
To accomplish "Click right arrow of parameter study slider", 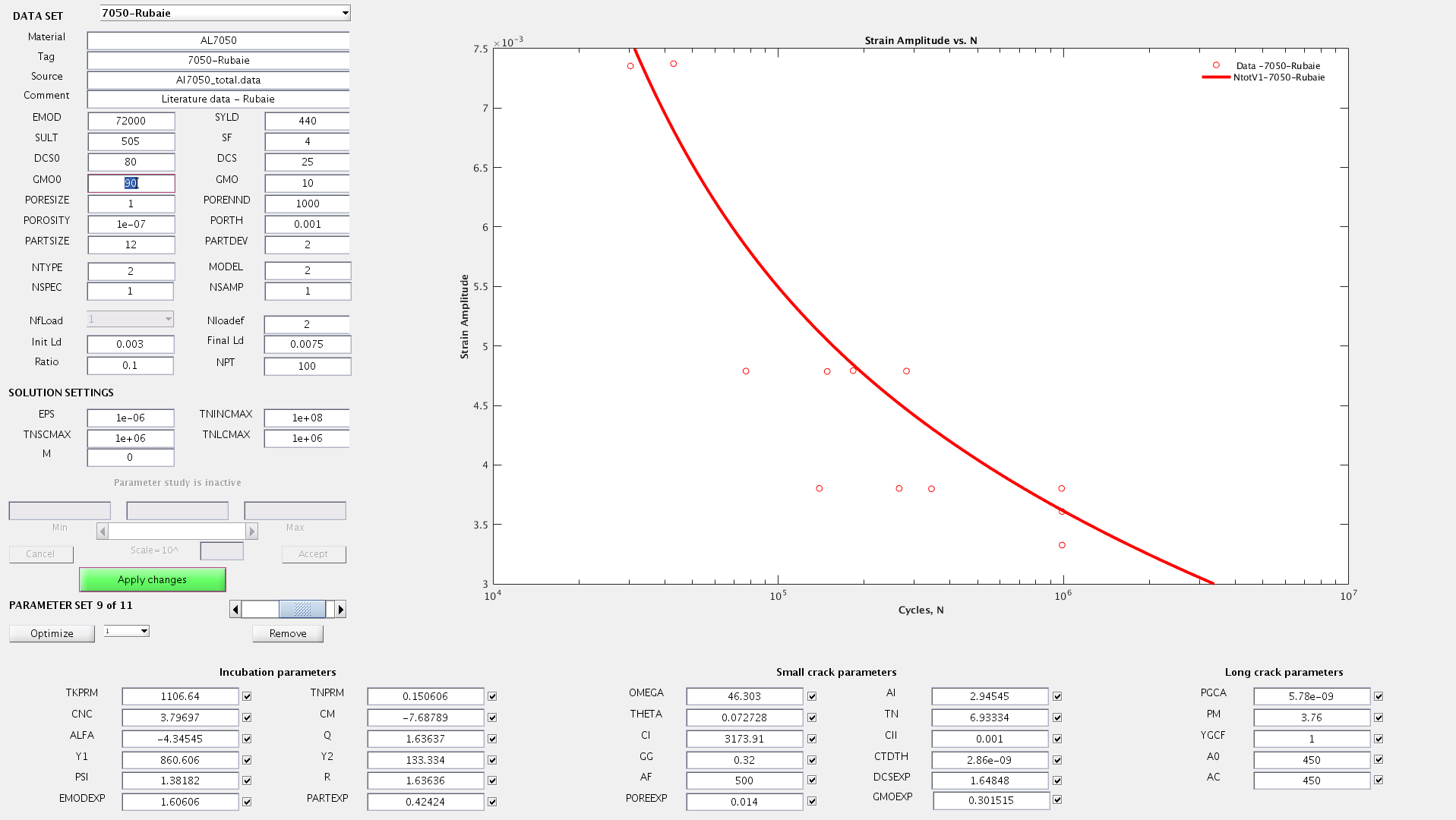I will [x=252, y=531].
